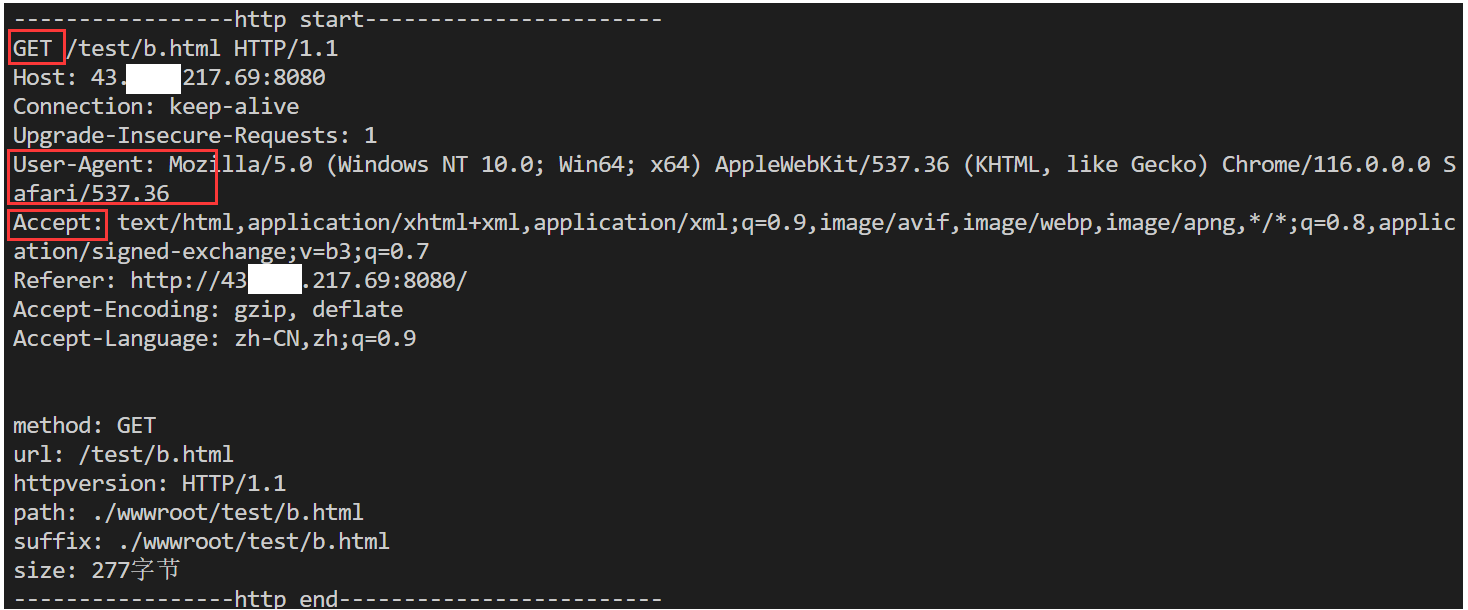Click the Host header line

coord(168,77)
